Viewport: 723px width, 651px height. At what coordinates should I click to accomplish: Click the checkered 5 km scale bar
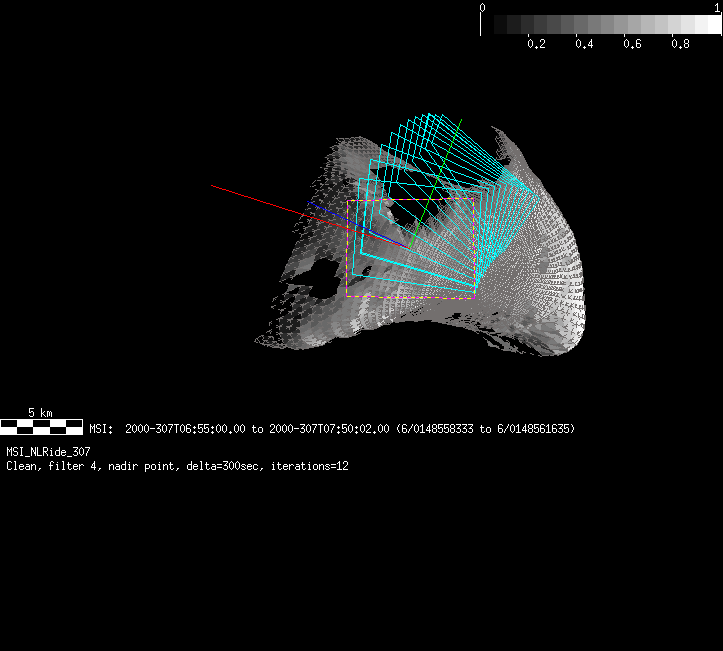(x=41, y=427)
